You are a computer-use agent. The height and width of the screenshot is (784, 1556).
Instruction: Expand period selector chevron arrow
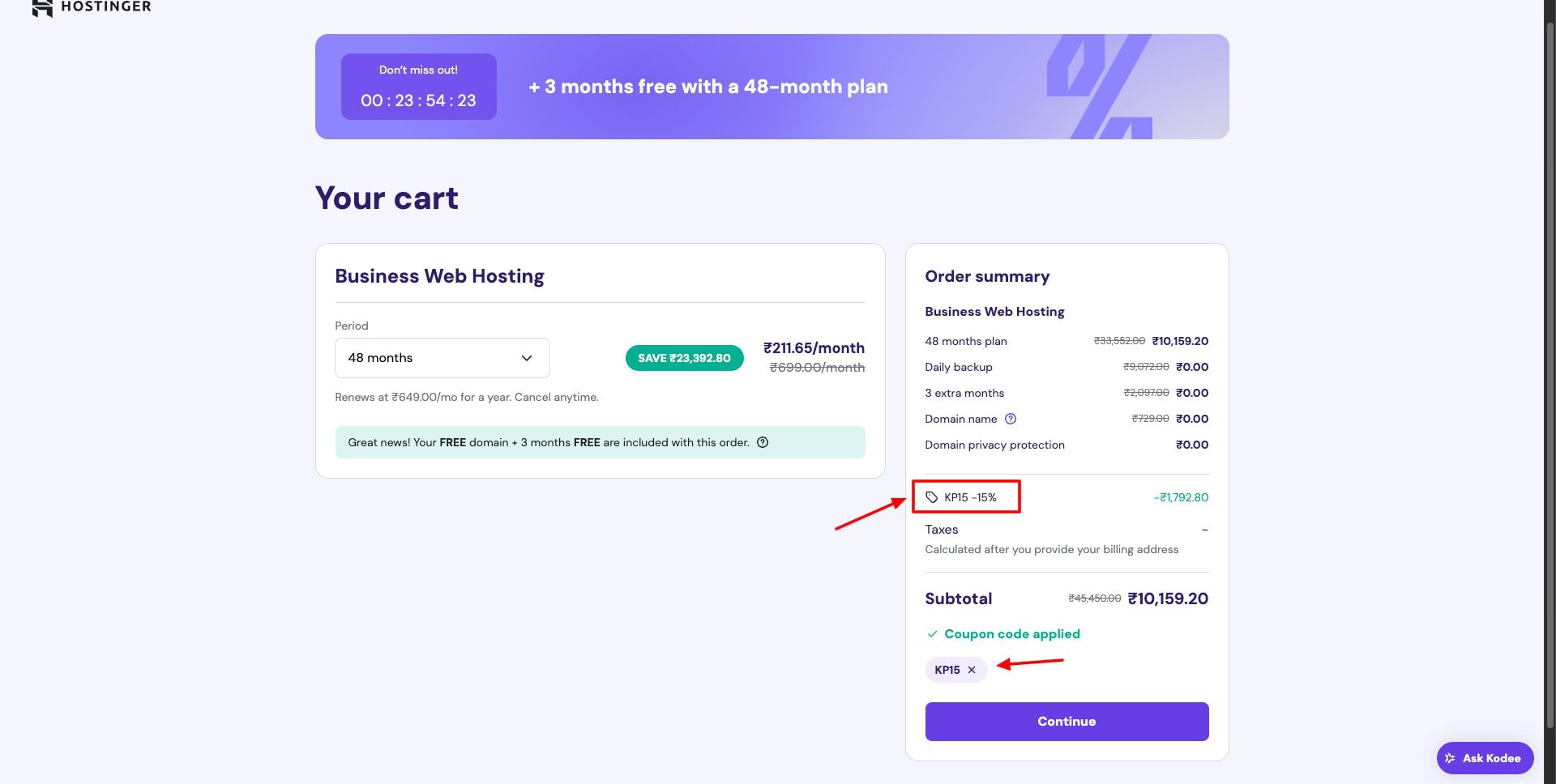point(527,358)
